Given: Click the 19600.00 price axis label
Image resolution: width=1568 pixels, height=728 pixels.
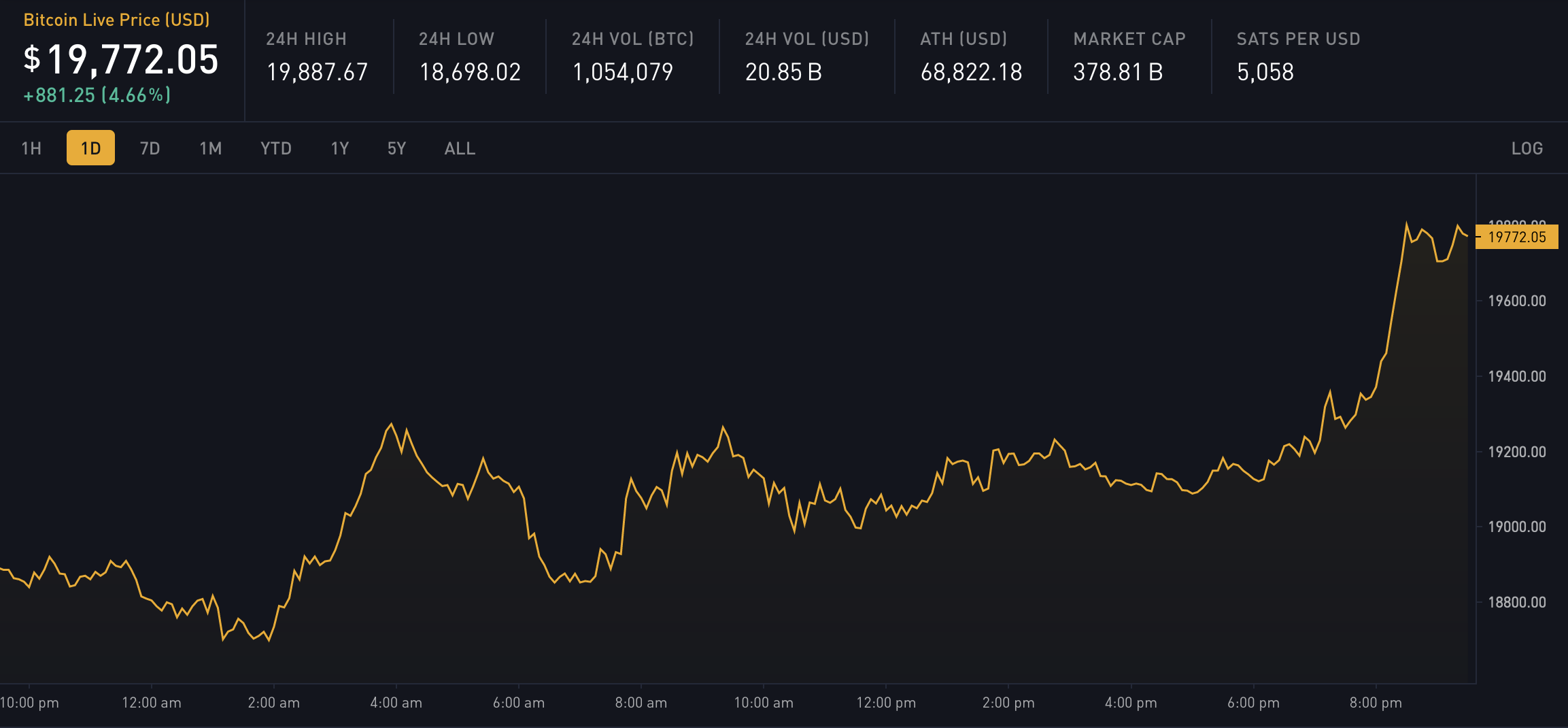Looking at the screenshot, I should click(1516, 301).
